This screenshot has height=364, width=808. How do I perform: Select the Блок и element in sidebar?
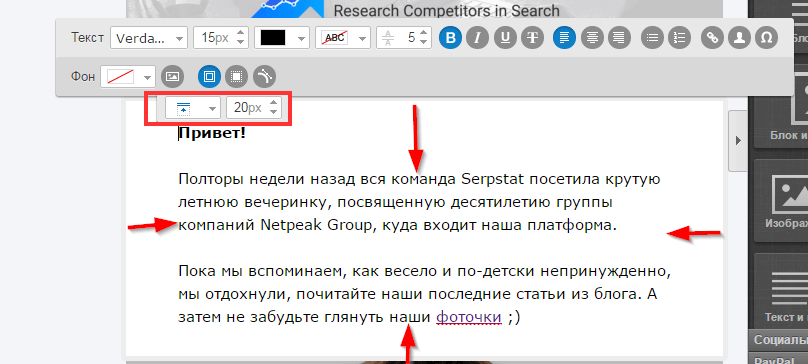[781, 109]
